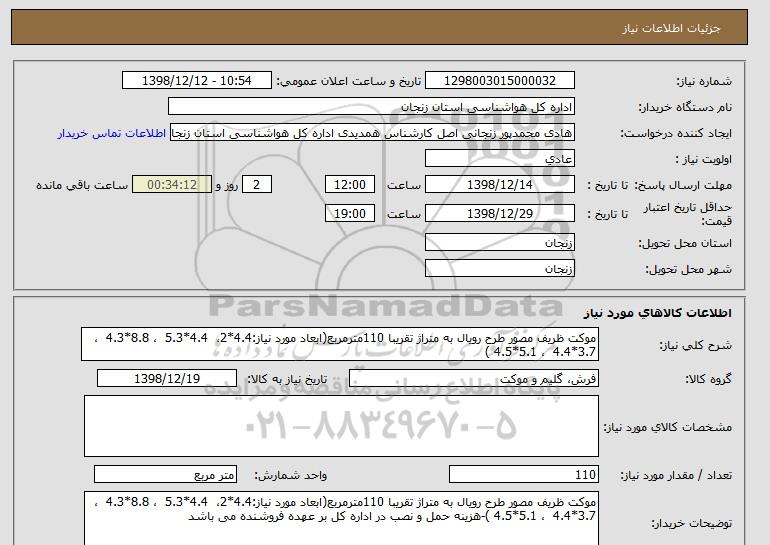The height and width of the screenshot is (545, 770).
Task: Click label شهر محل تحویل
Action: (x=688, y=269)
